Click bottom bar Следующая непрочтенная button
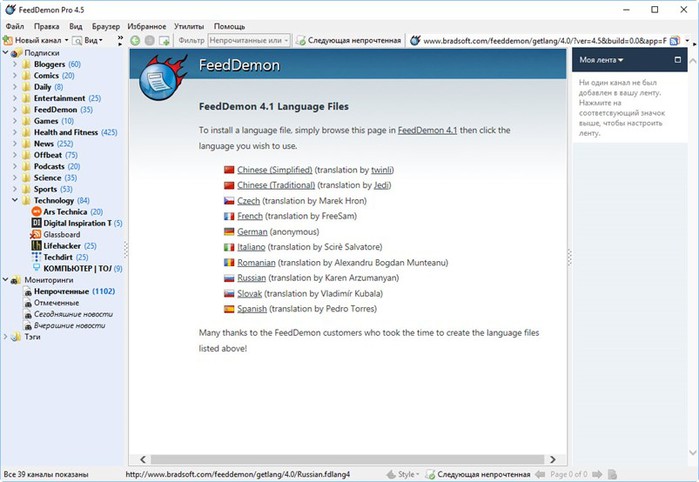The image size is (699, 482). click(478, 474)
